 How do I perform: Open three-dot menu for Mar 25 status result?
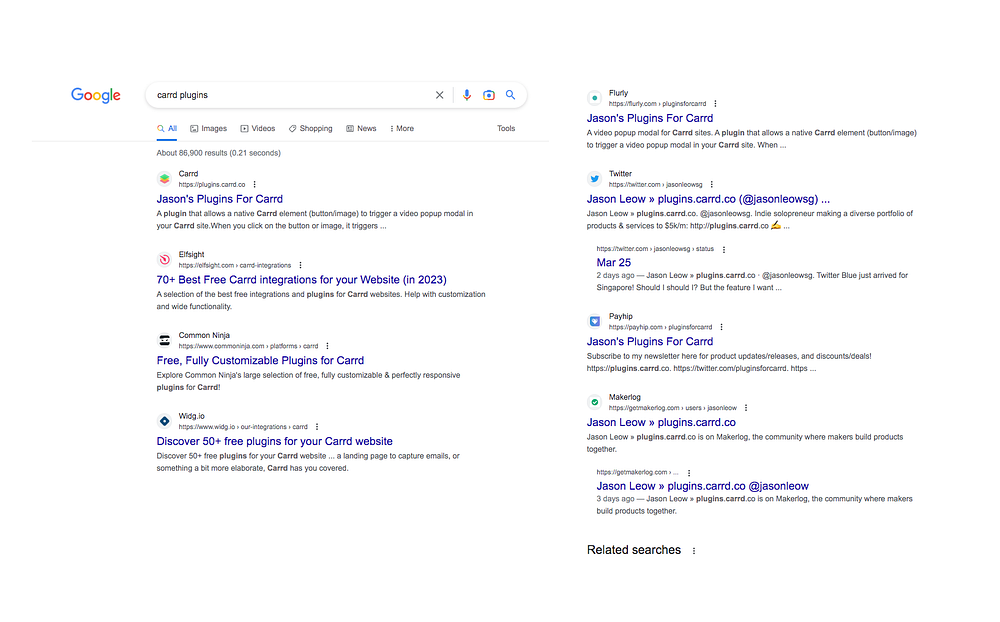tap(724, 249)
